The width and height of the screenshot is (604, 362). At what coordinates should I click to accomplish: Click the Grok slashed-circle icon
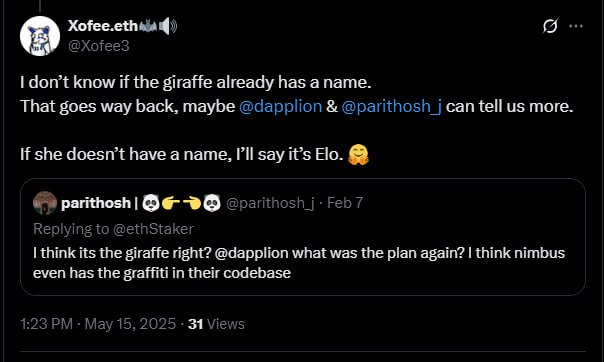550,26
